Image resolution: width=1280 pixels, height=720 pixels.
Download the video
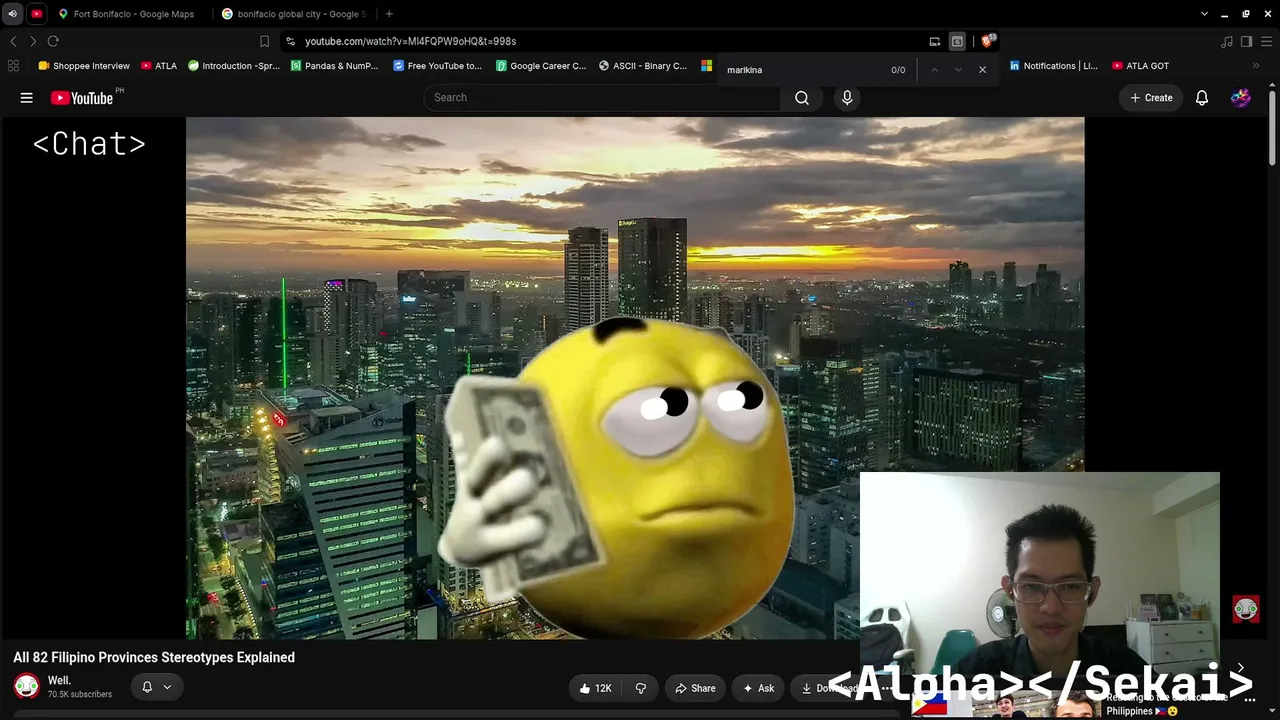(832, 688)
